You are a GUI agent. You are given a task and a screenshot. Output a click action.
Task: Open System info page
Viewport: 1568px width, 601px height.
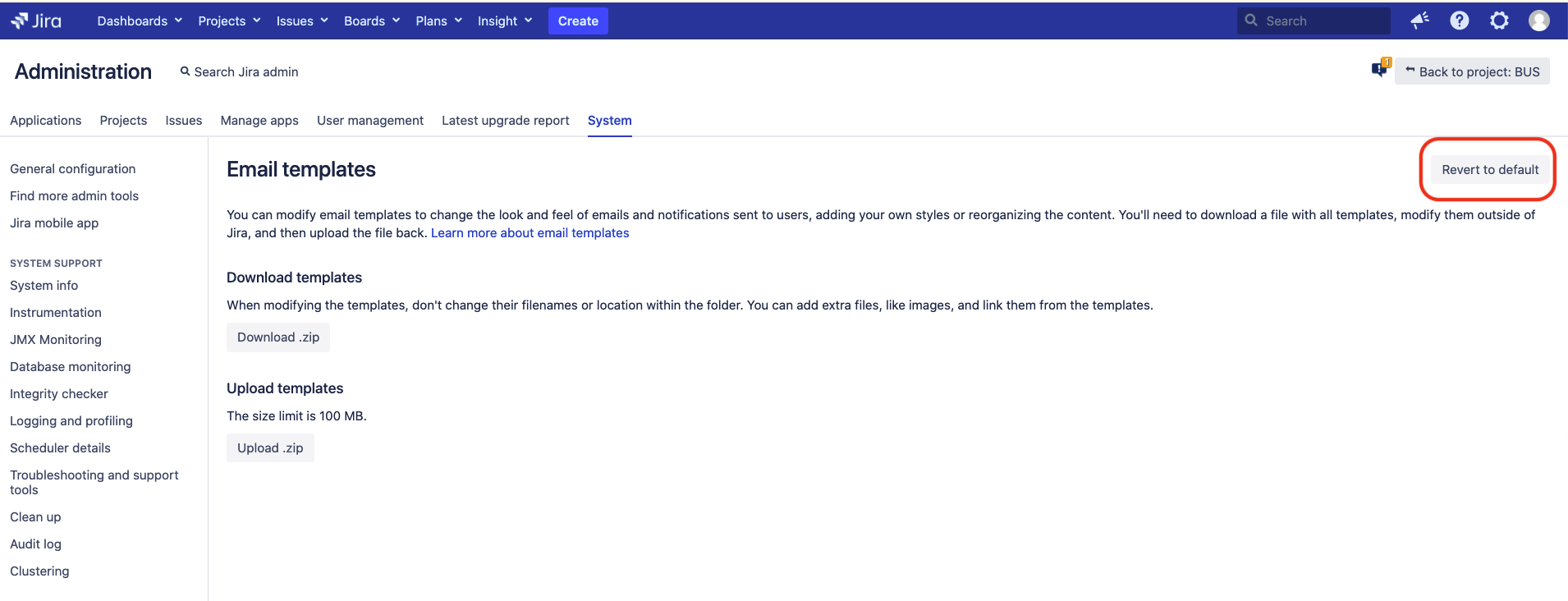(x=44, y=285)
